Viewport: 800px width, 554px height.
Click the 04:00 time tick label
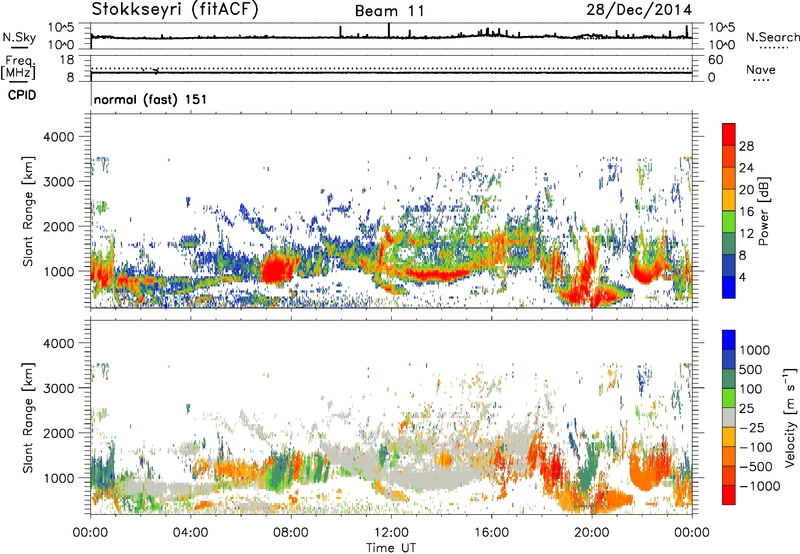(190, 533)
